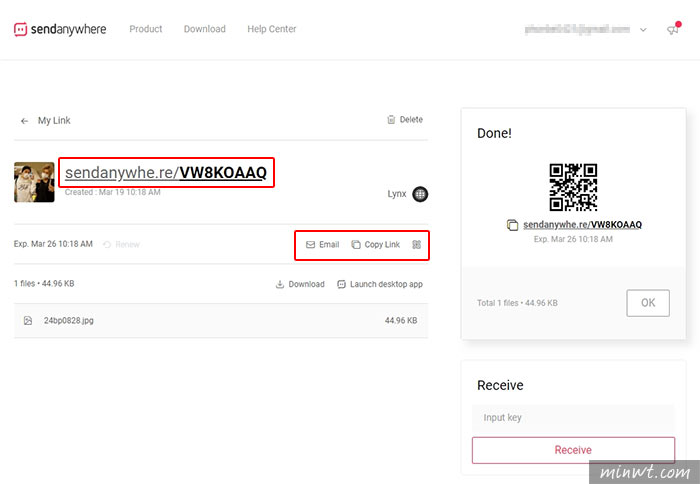The height and width of the screenshot is (484, 700).
Task: Click the Total 1 files text in Done panel
Action: (x=517, y=303)
